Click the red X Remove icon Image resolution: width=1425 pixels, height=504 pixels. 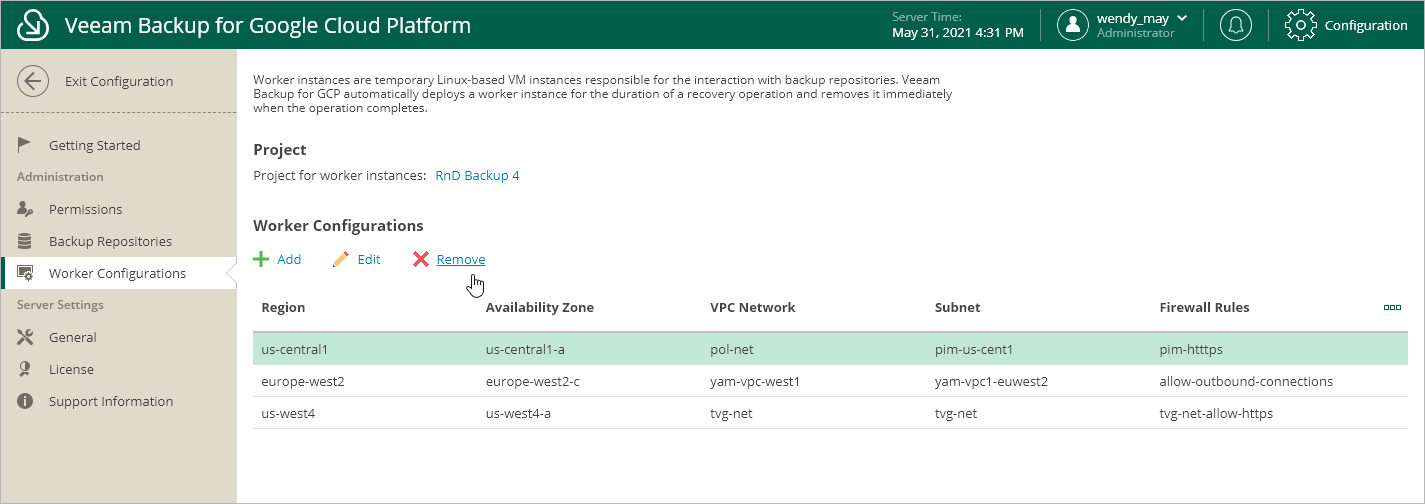coord(421,259)
